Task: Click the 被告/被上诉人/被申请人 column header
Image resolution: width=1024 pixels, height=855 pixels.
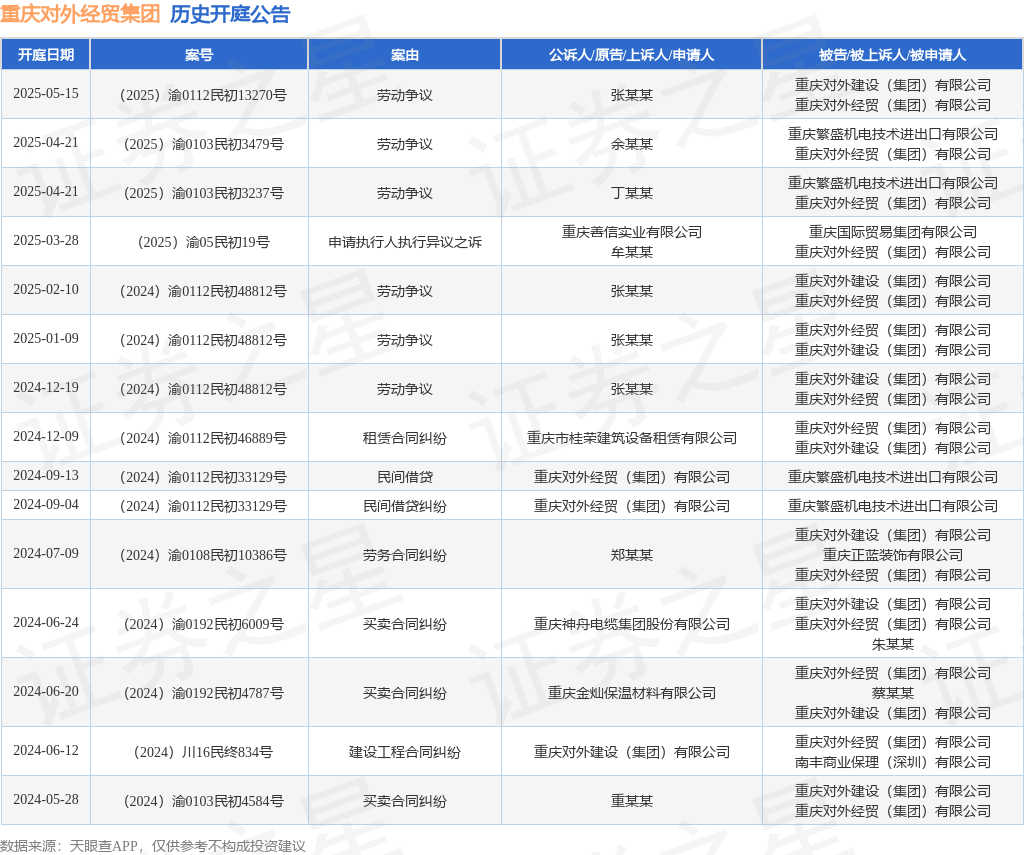Action: point(893,55)
